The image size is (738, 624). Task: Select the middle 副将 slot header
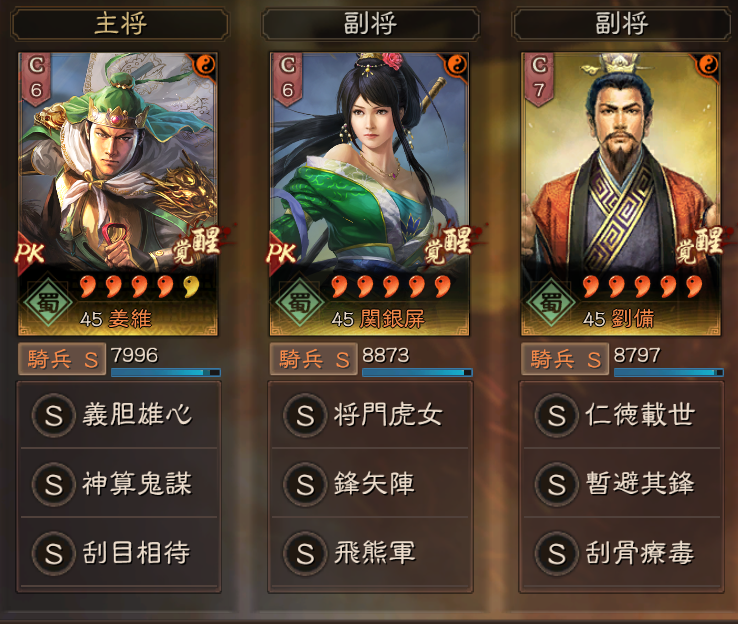(x=370, y=24)
